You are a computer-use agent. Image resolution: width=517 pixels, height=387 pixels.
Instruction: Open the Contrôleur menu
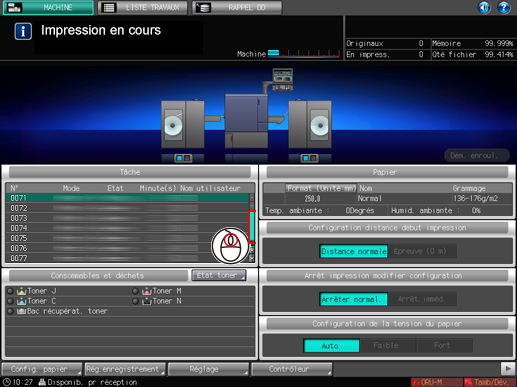click(292, 369)
